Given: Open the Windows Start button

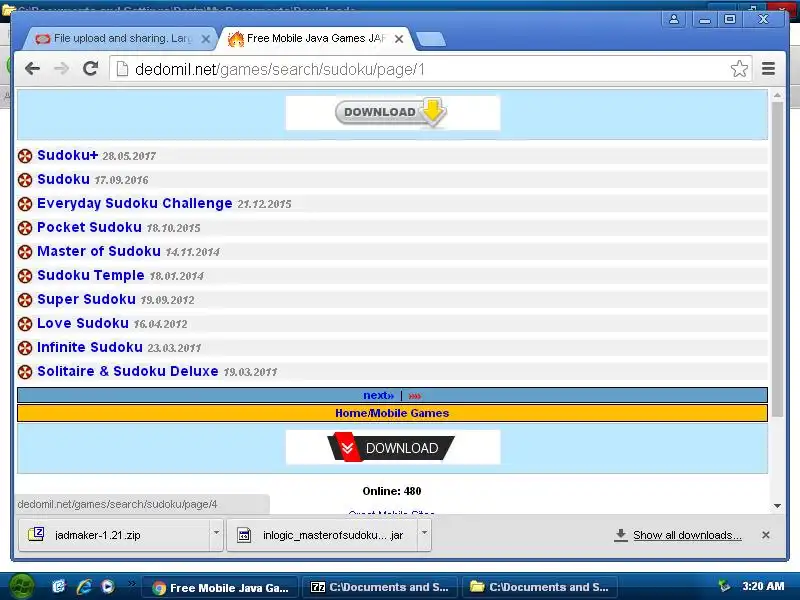Looking at the screenshot, I should [x=20, y=587].
